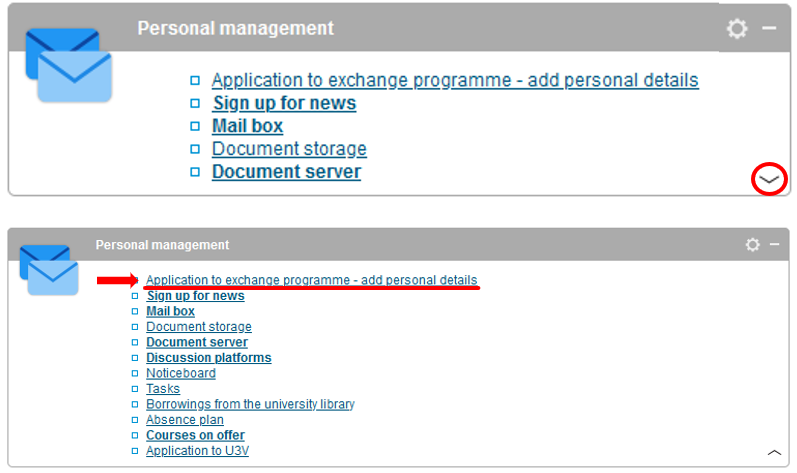Minimize the upper Personal management panel
This screenshot has width=797, height=473.
tap(769, 28)
